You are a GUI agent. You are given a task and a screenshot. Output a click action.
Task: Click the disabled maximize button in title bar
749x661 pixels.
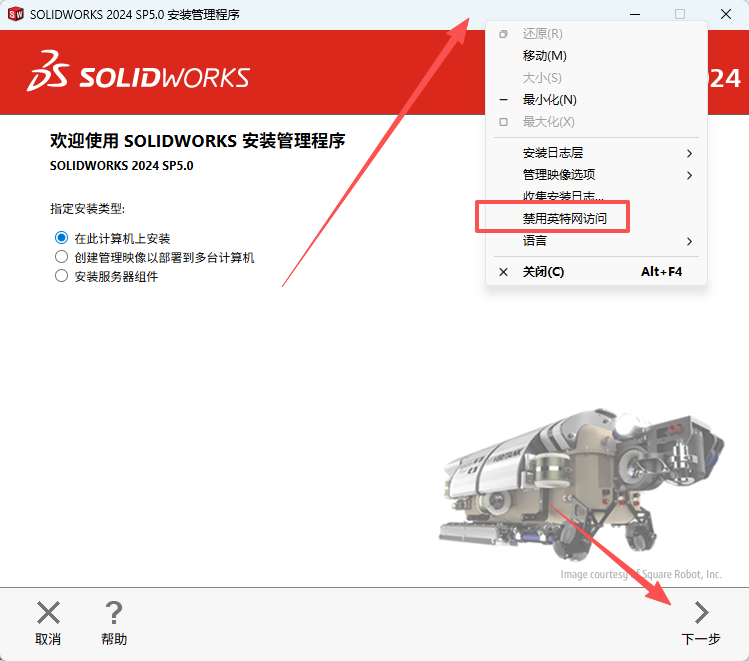680,14
